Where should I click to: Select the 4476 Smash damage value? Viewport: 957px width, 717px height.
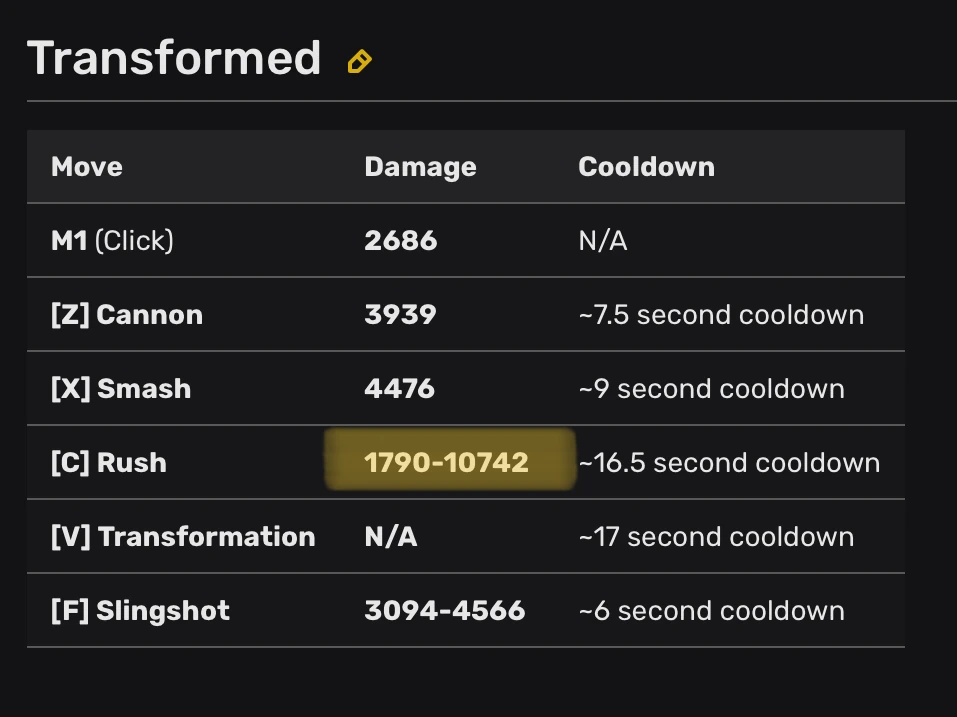click(x=399, y=388)
